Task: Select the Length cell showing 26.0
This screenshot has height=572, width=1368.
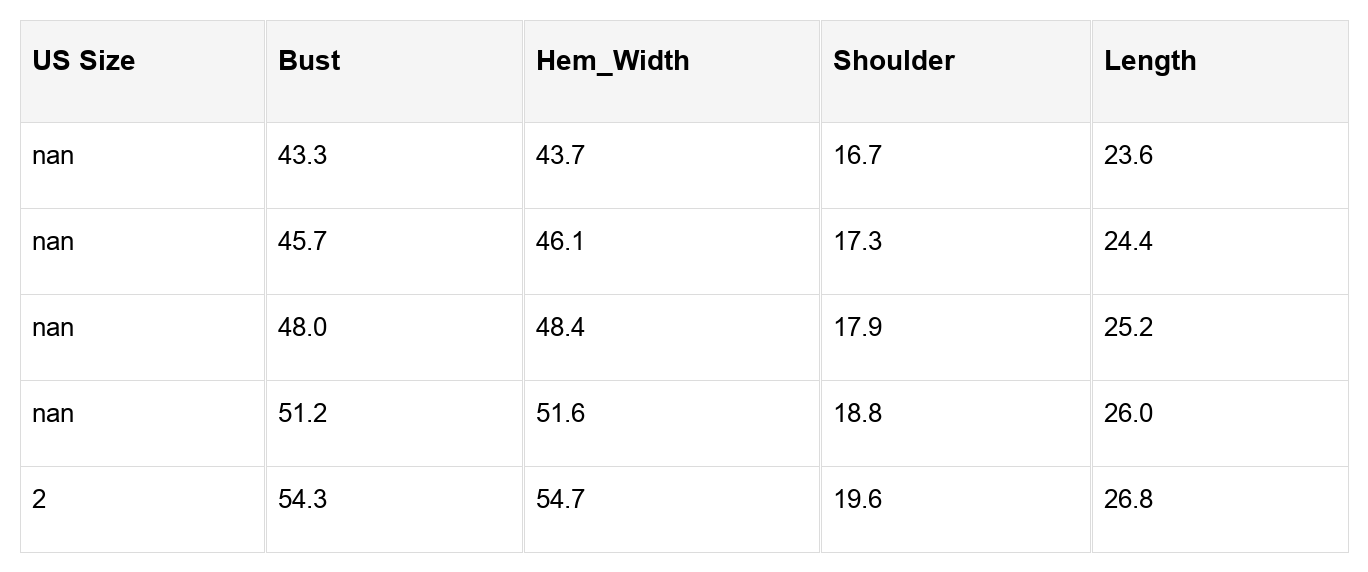Action: click(x=1128, y=414)
